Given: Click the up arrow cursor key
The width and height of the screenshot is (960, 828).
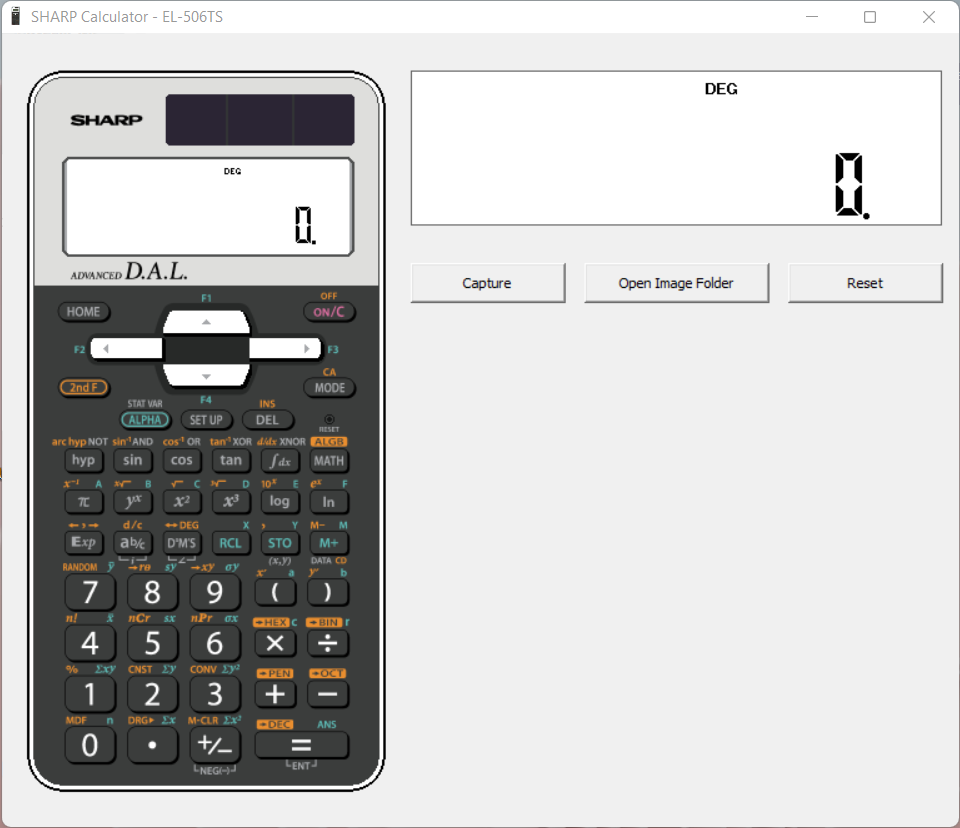Looking at the screenshot, I should pos(206,322).
